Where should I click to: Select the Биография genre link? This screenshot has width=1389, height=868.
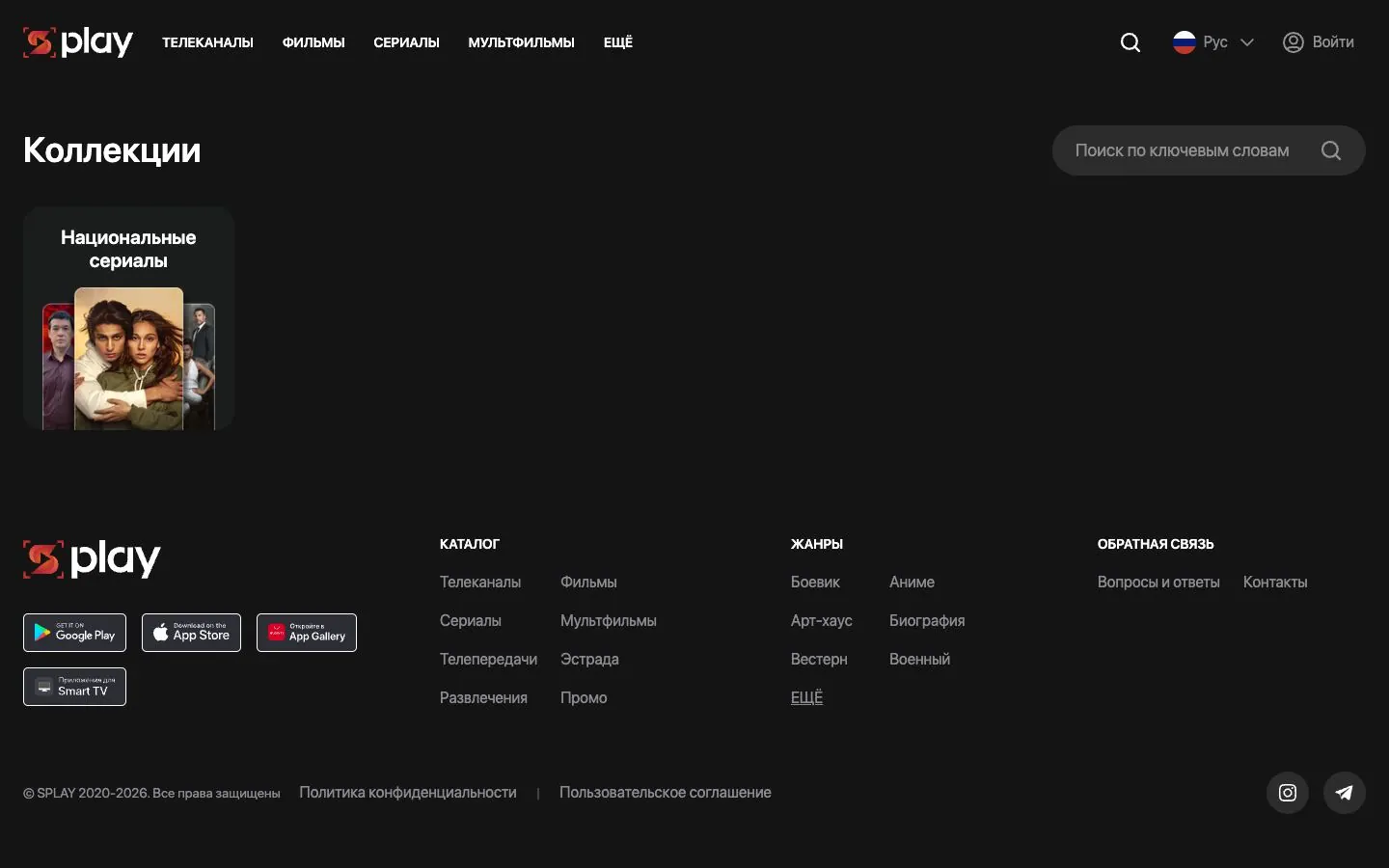(927, 621)
